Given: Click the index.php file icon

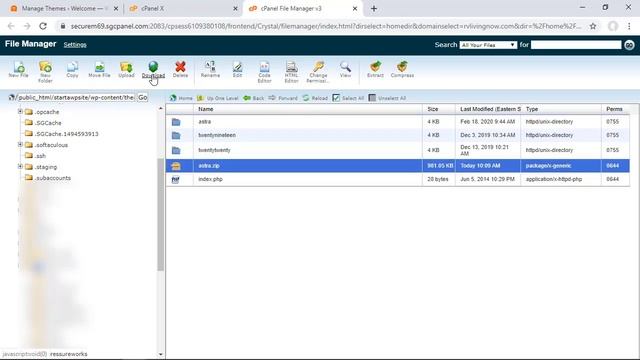Looking at the screenshot, I should point(176,179).
